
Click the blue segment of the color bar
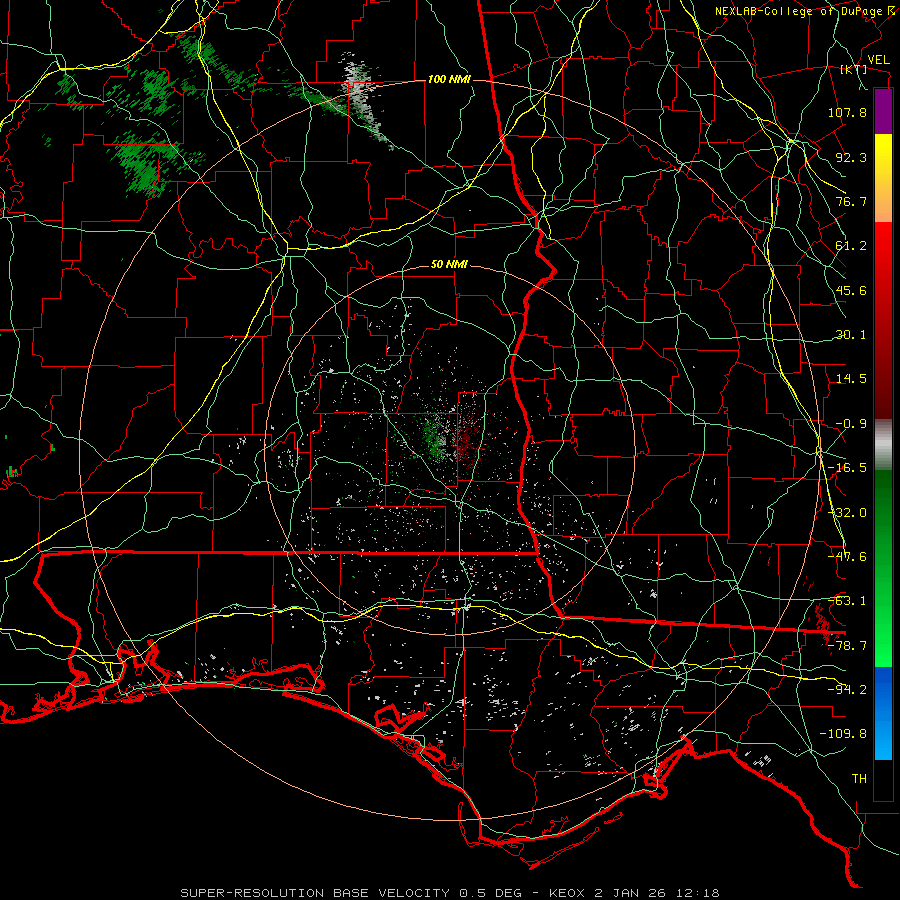(x=883, y=713)
